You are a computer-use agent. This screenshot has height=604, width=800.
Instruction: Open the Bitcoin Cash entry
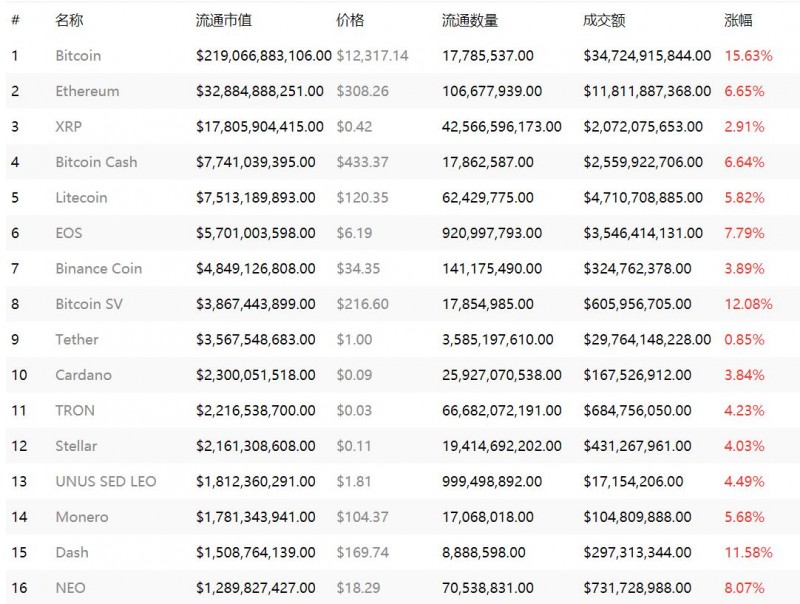96,162
